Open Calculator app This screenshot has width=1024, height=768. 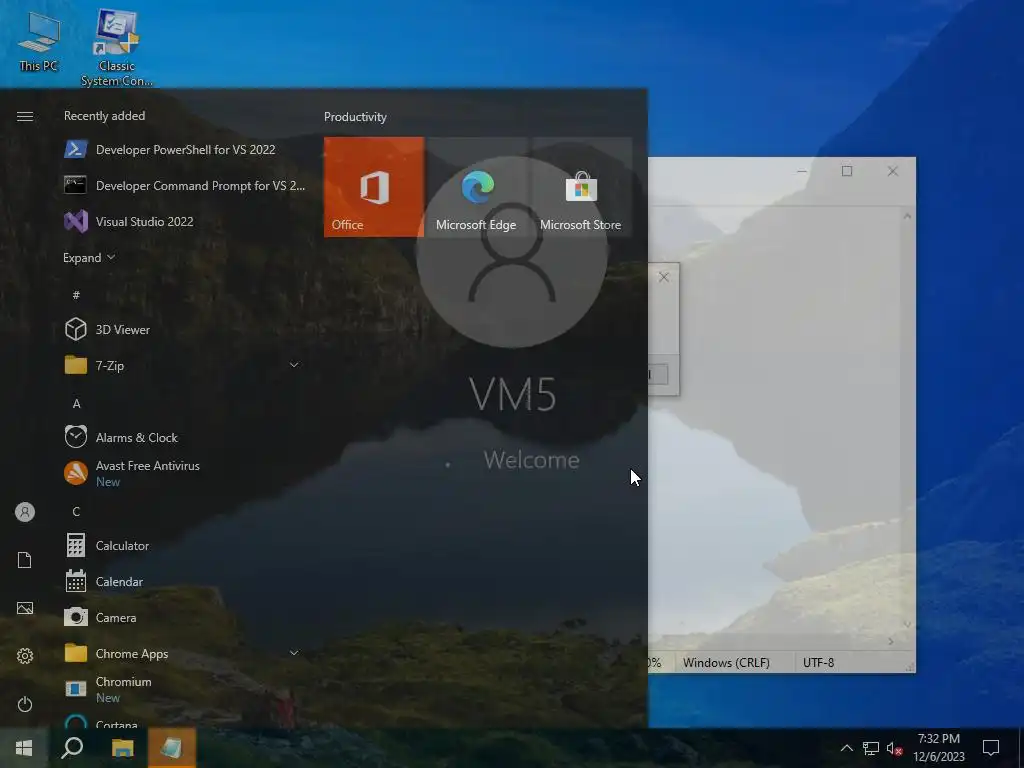click(185, 545)
